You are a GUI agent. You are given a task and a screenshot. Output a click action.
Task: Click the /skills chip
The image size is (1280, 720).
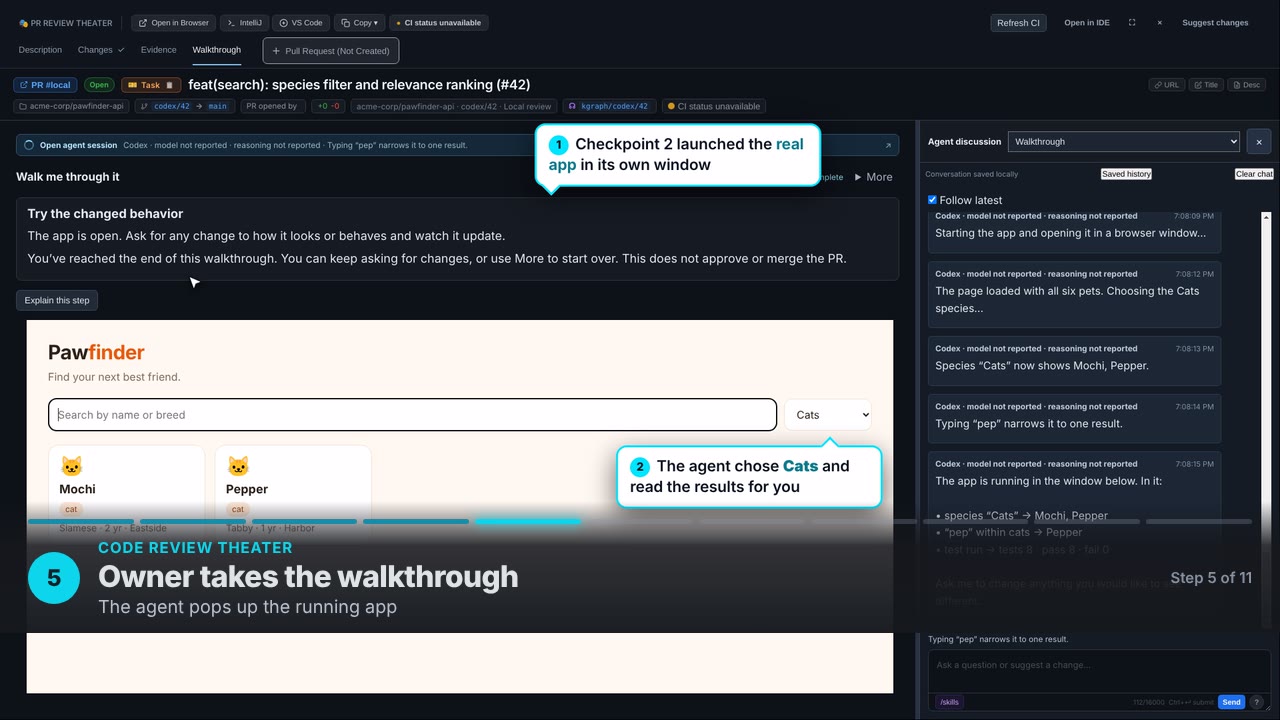click(950, 702)
